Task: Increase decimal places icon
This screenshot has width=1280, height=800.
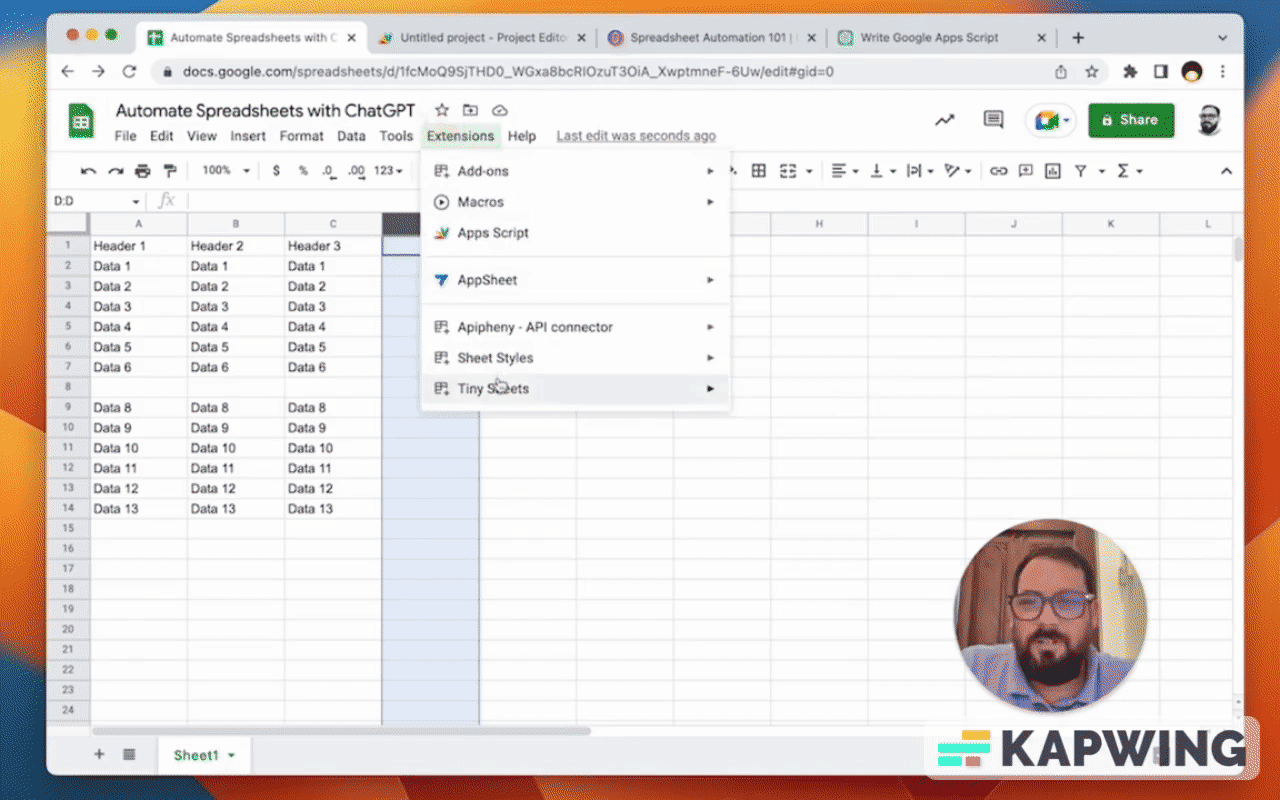Action: point(356,171)
